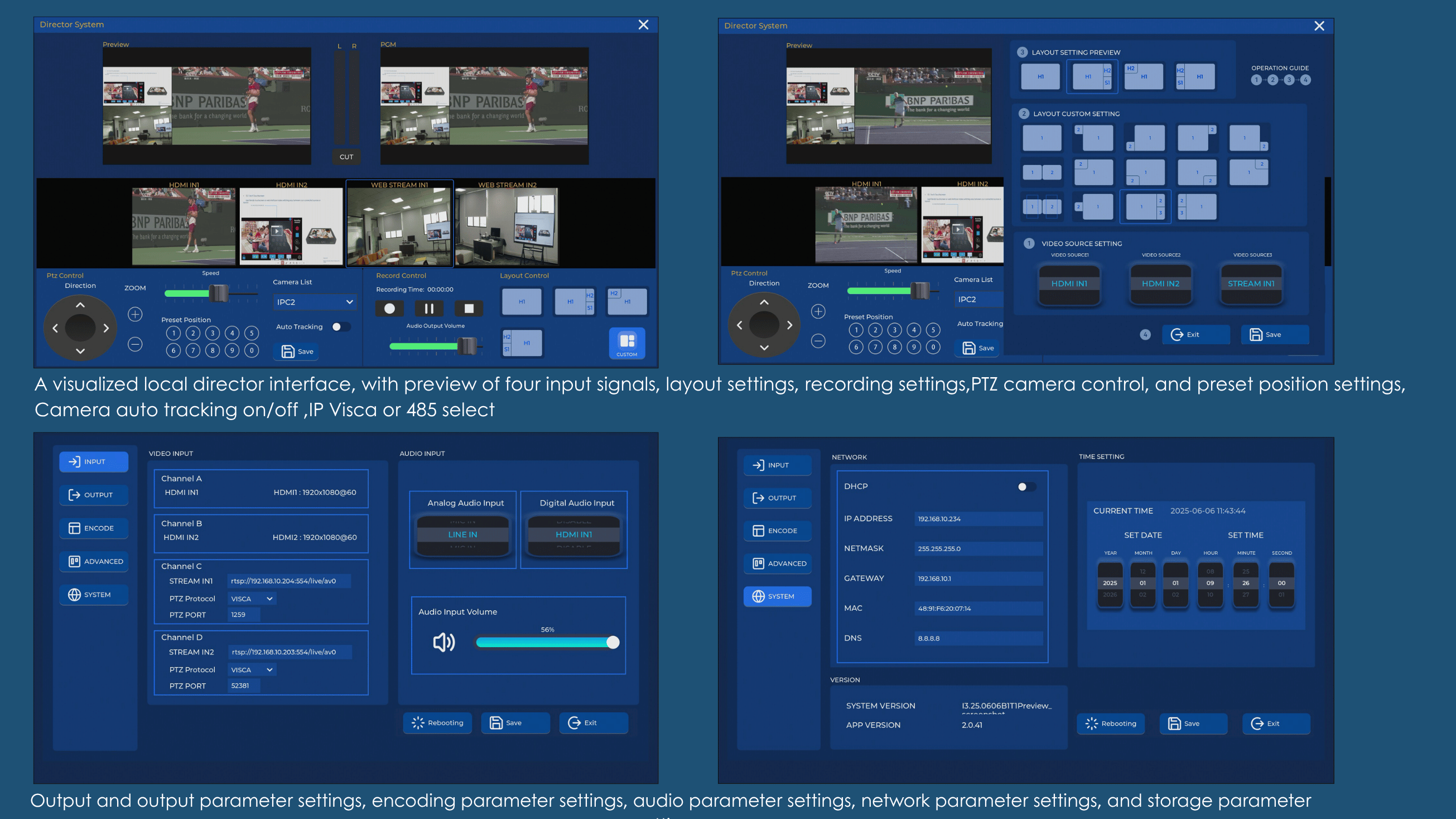
Task: Tilt camera up on PGM director window direction pad
Action: 80,305
